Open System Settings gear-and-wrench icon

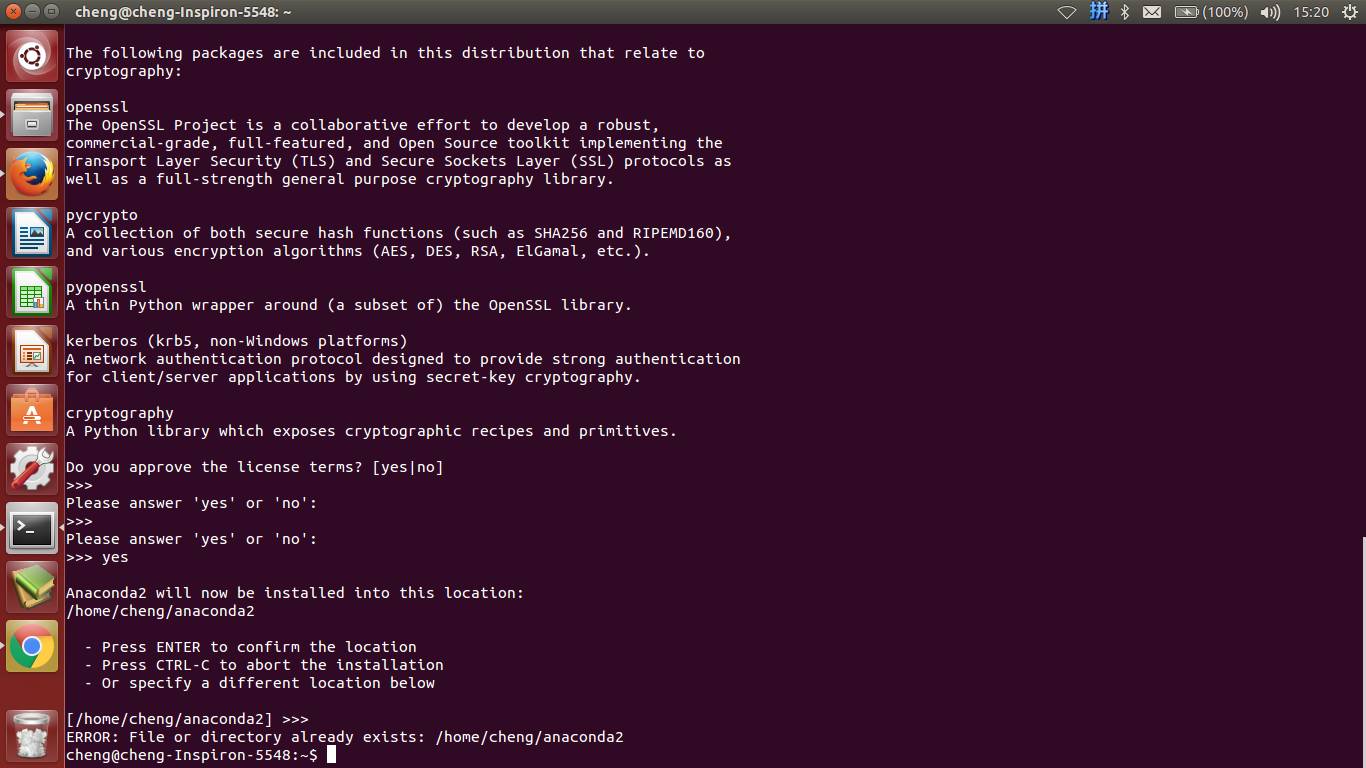[x=32, y=469]
